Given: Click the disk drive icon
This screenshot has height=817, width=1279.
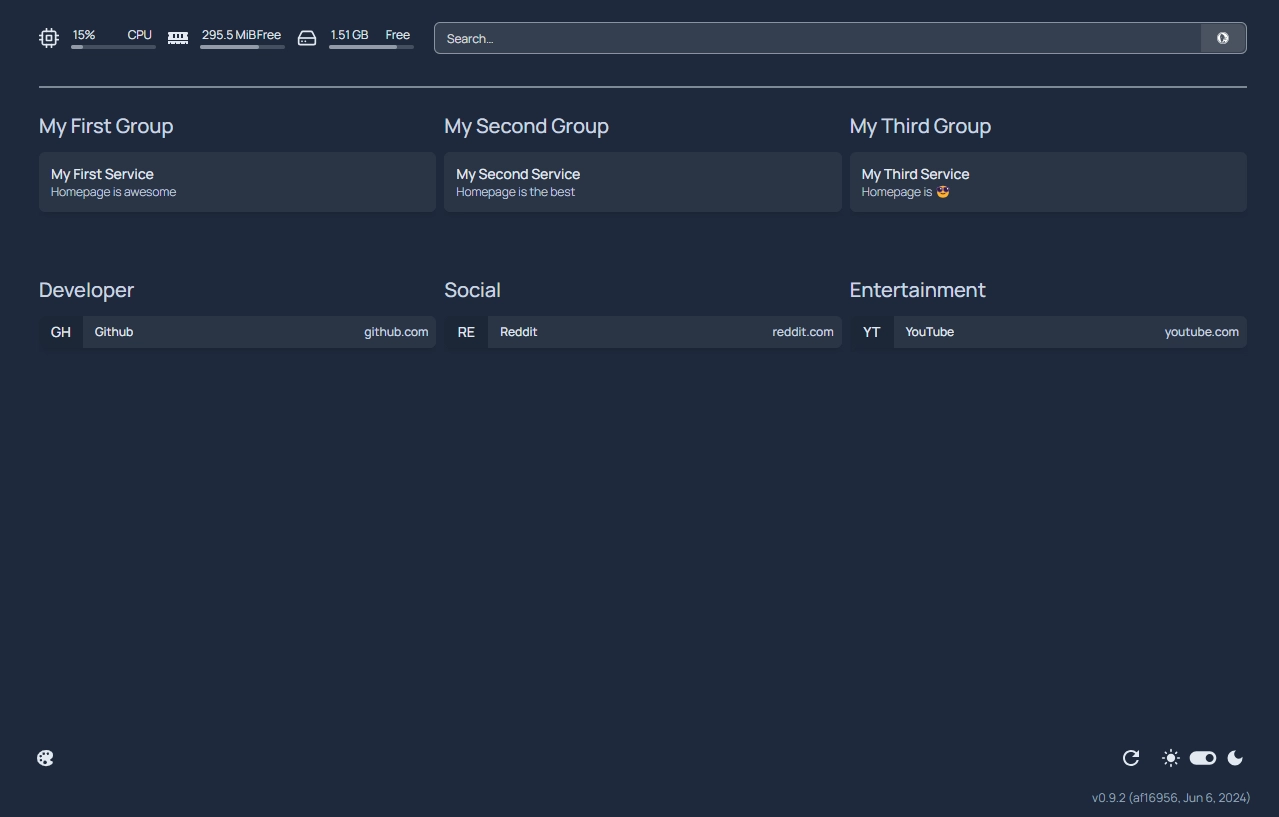Looking at the screenshot, I should (307, 38).
